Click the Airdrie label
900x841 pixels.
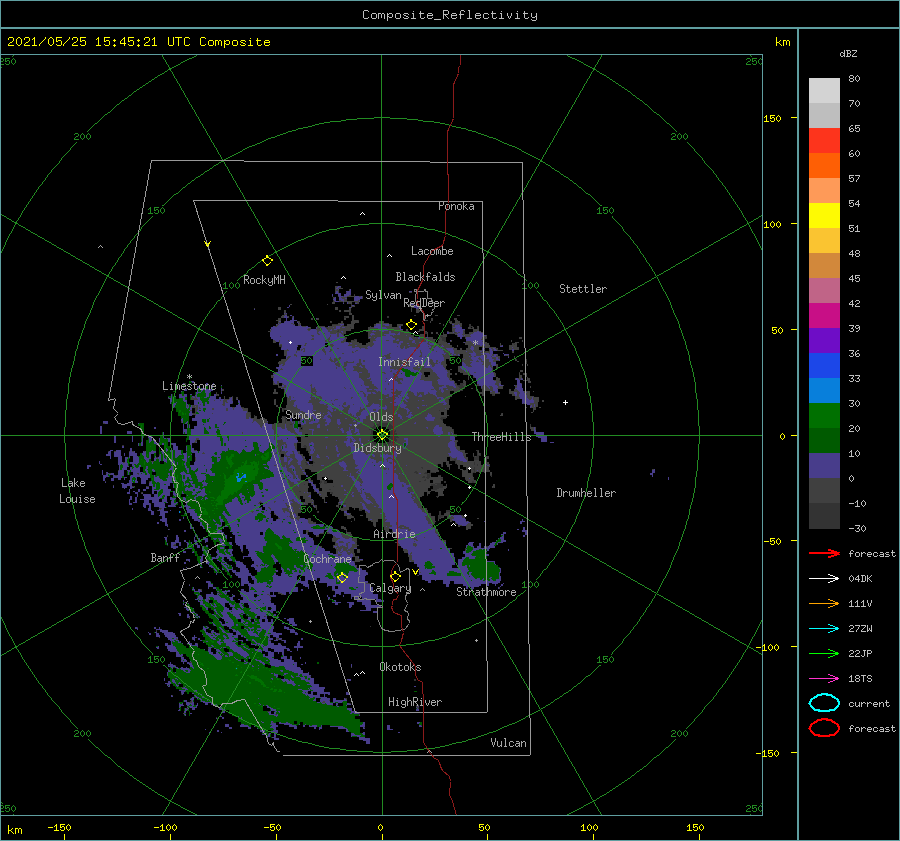(394, 534)
